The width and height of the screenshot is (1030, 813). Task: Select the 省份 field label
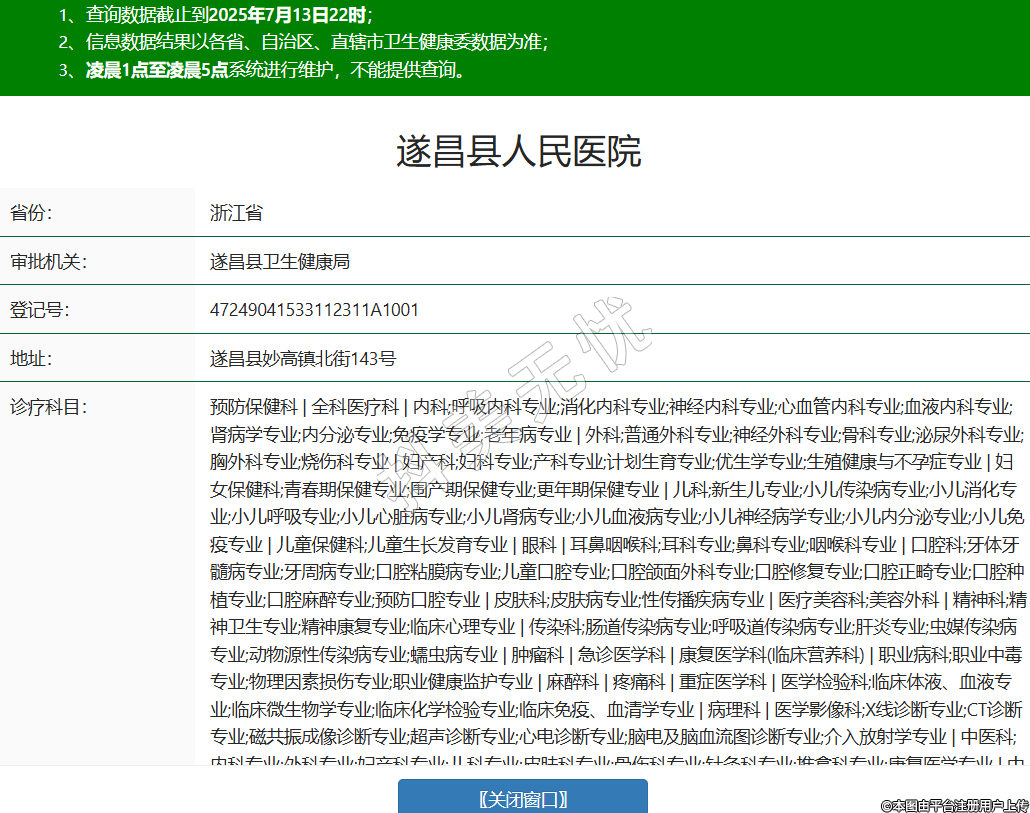click(31, 213)
